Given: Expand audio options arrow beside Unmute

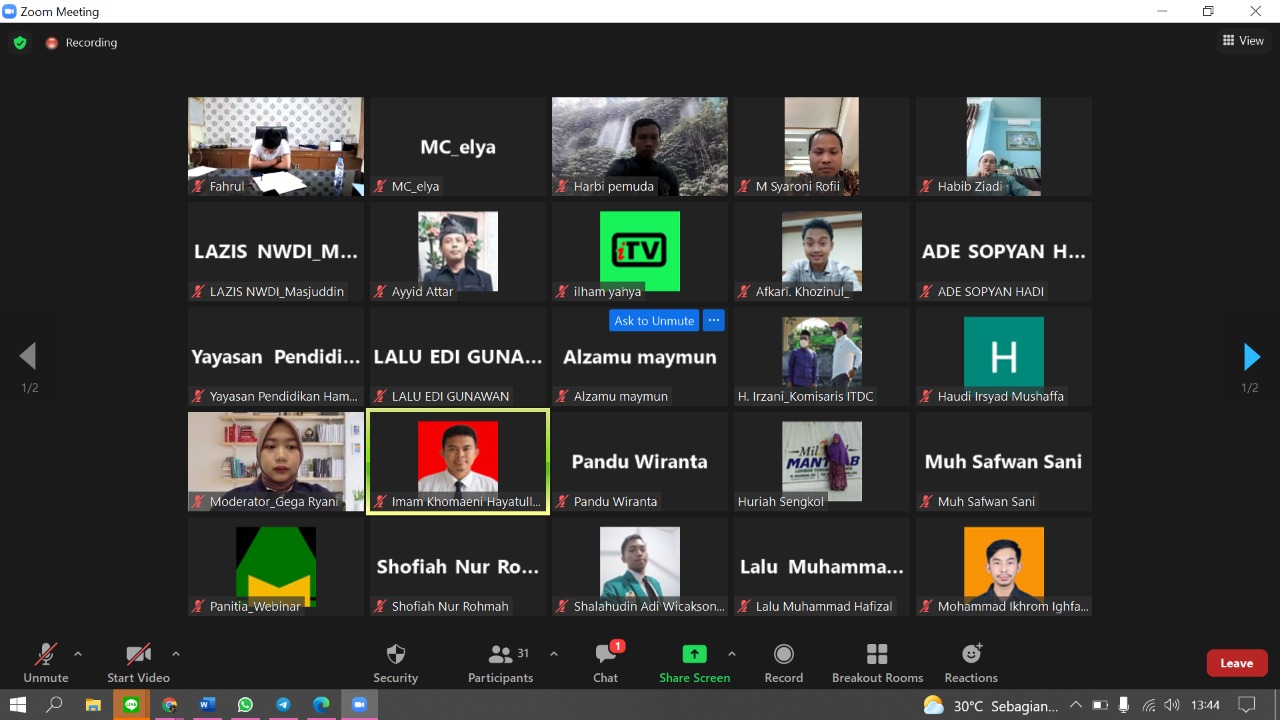Looking at the screenshot, I should coord(78,654).
